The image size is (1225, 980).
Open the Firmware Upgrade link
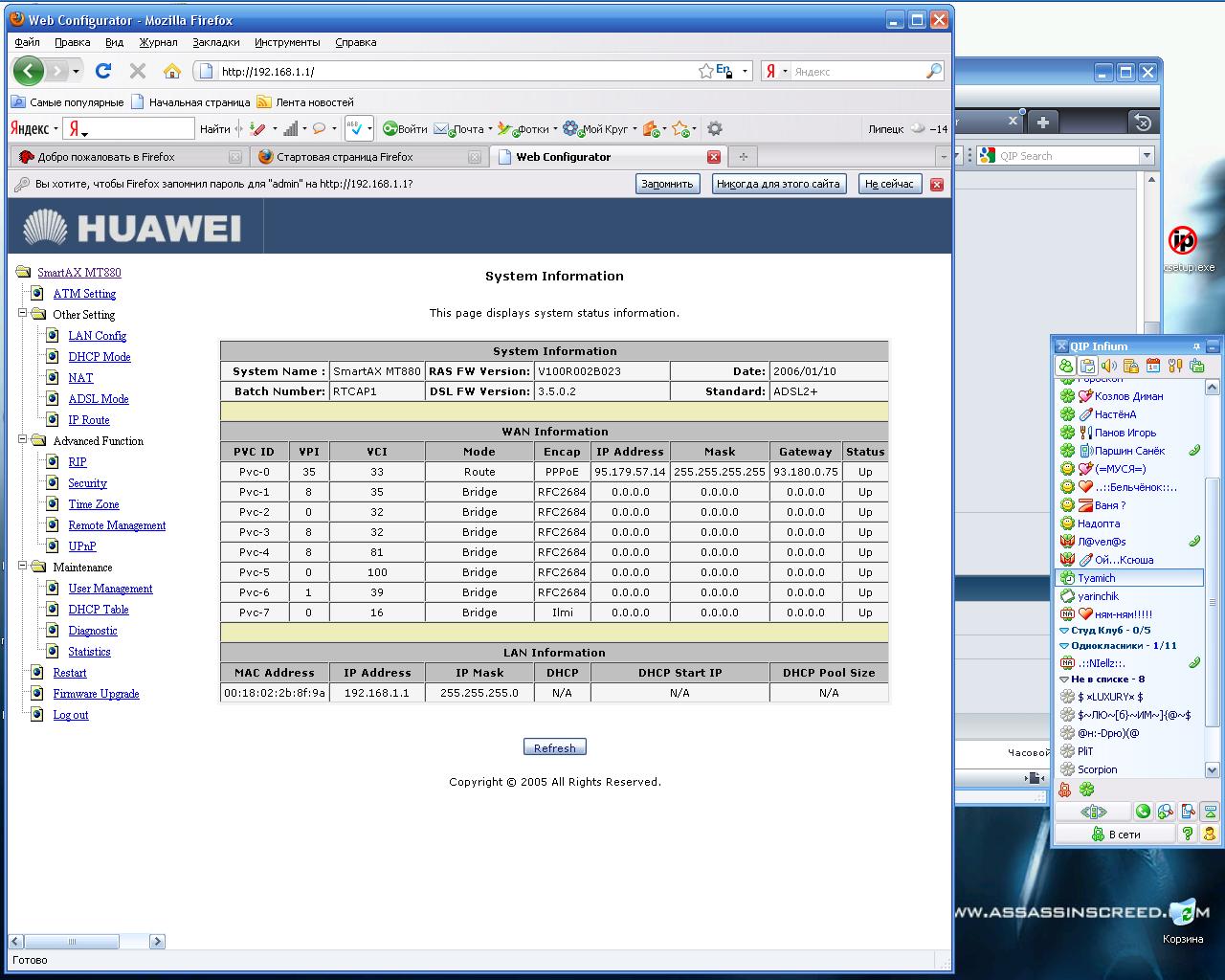pos(96,694)
